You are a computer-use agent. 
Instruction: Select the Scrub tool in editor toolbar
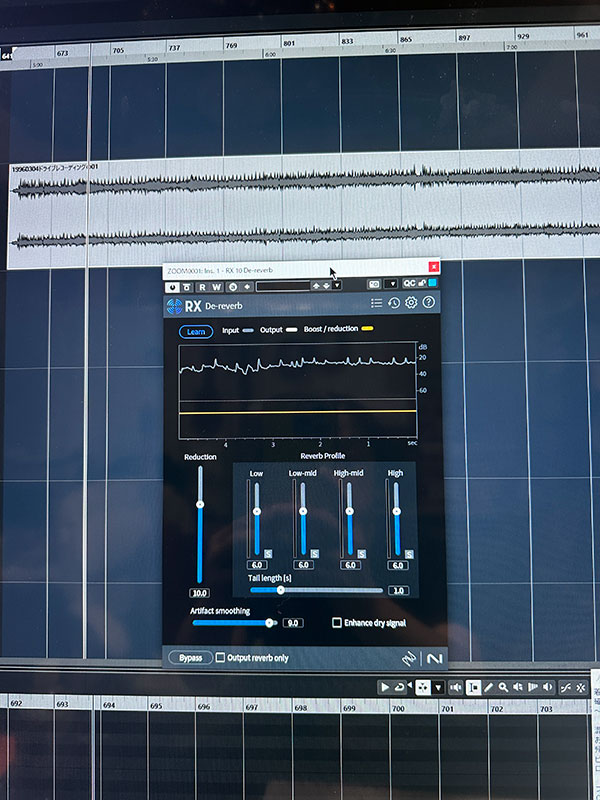[x=533, y=688]
